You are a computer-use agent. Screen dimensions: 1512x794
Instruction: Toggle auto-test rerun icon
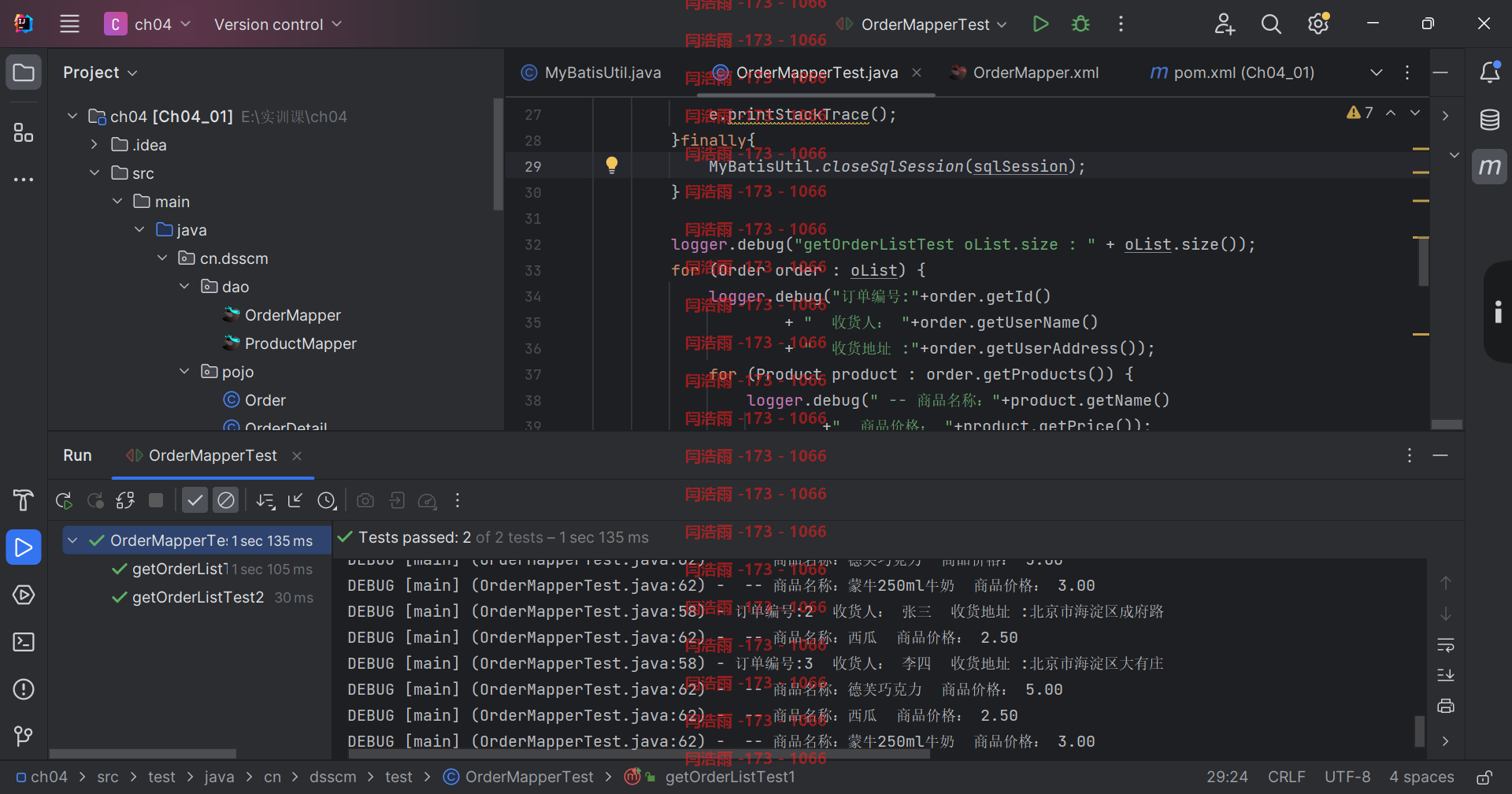(125, 500)
